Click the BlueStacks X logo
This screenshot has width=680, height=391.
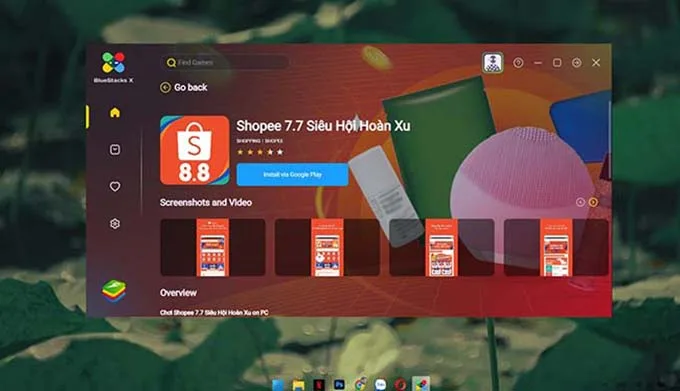(114, 67)
